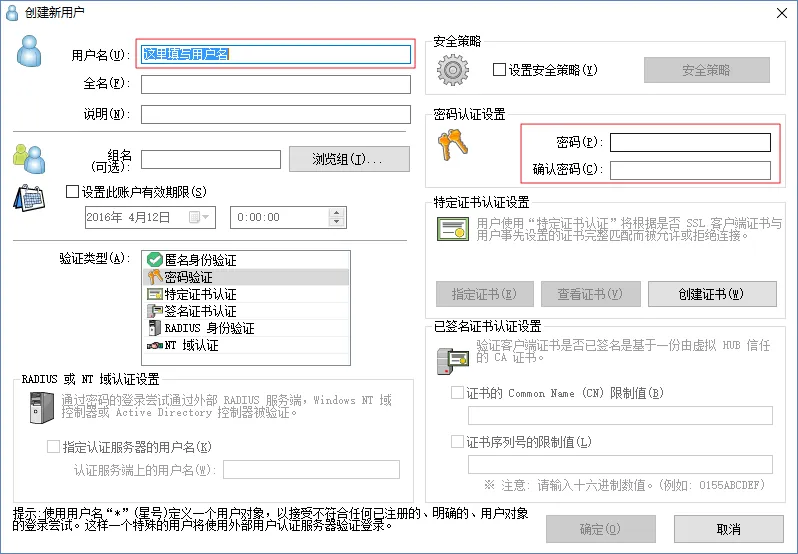Image resolution: width=798 pixels, height=554 pixels.
Task: Select NT 域认证 authentication type
Action: pyautogui.click(x=246, y=345)
